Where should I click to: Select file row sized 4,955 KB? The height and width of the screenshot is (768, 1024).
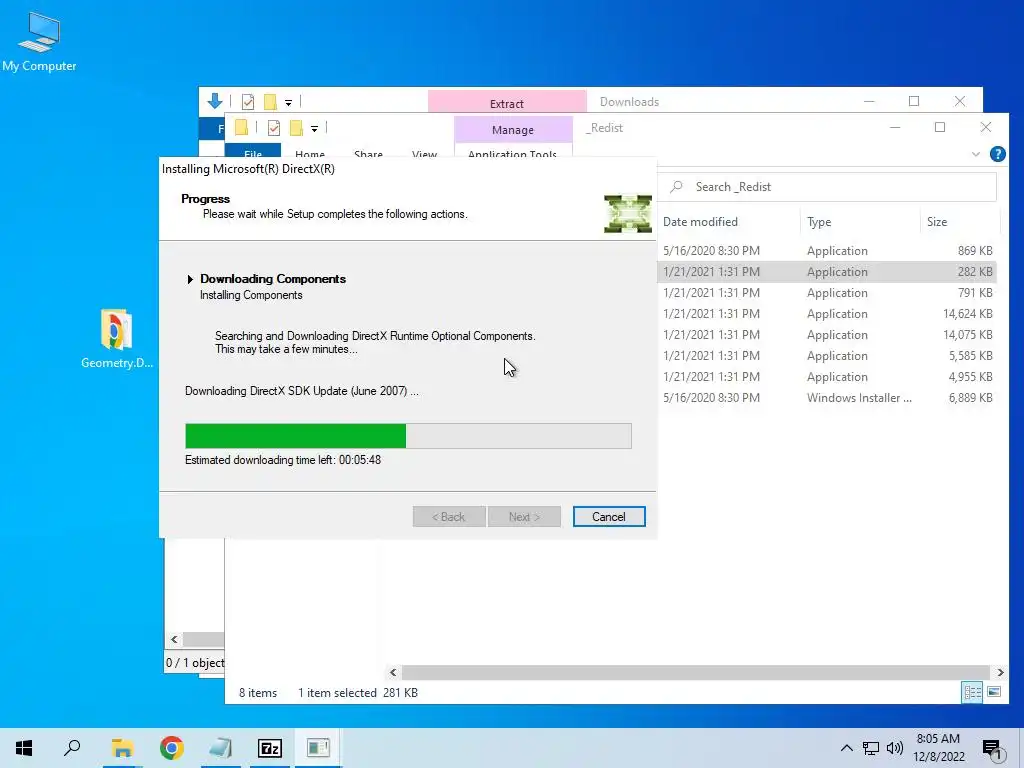[827, 377]
